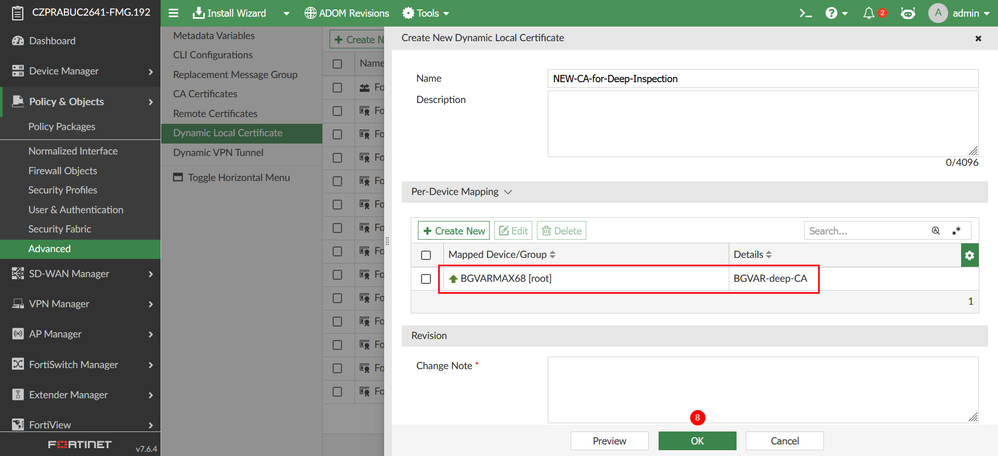
Task: Click Create New in Per-Device Mapping
Action: (x=454, y=231)
